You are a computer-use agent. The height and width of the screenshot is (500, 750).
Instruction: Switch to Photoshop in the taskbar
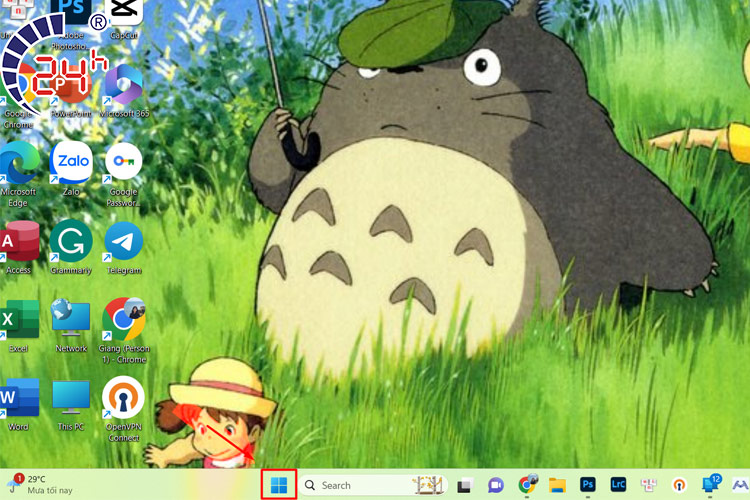[x=588, y=485]
